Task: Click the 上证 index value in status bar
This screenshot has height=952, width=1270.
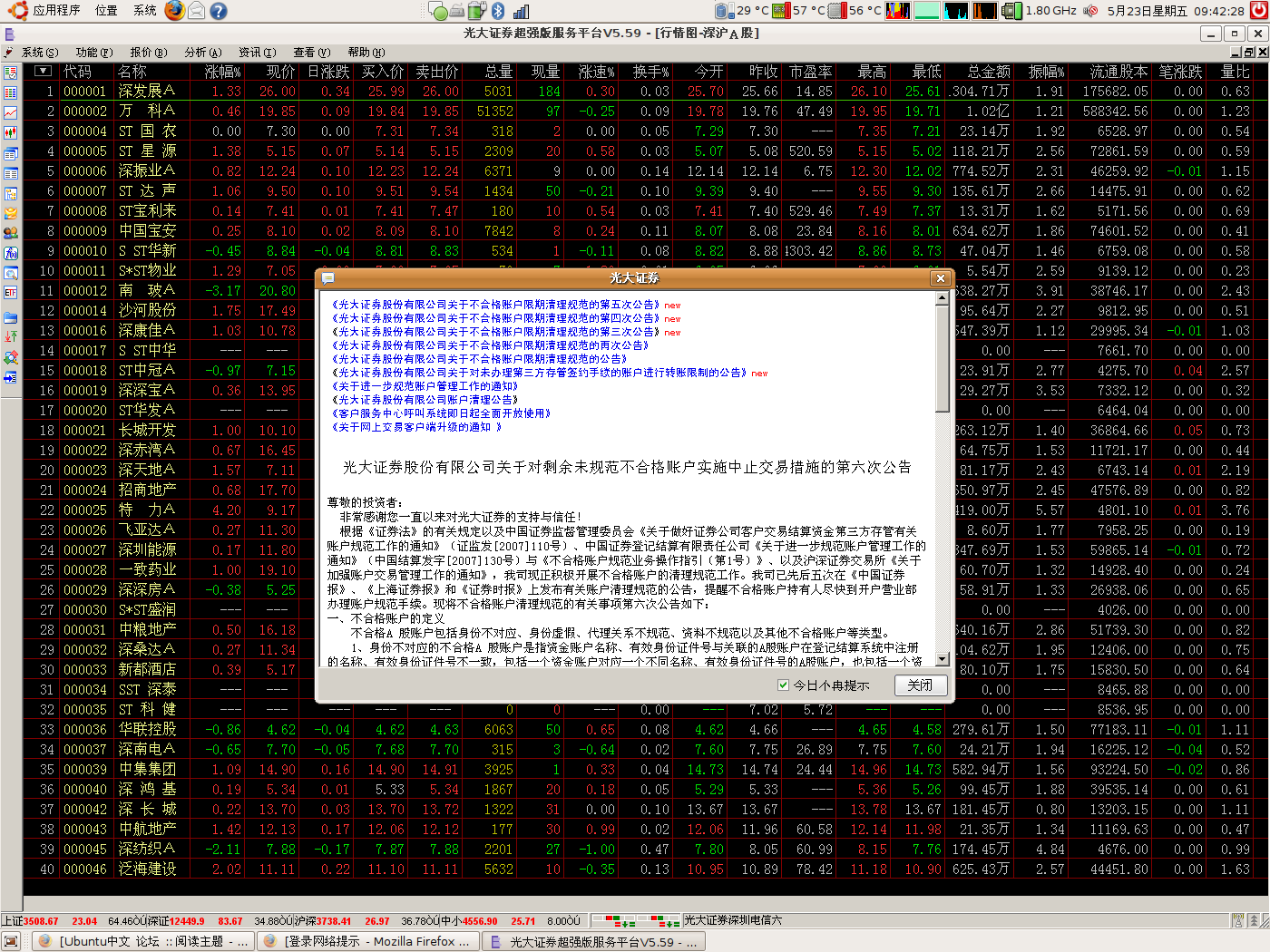Action: pos(41,921)
